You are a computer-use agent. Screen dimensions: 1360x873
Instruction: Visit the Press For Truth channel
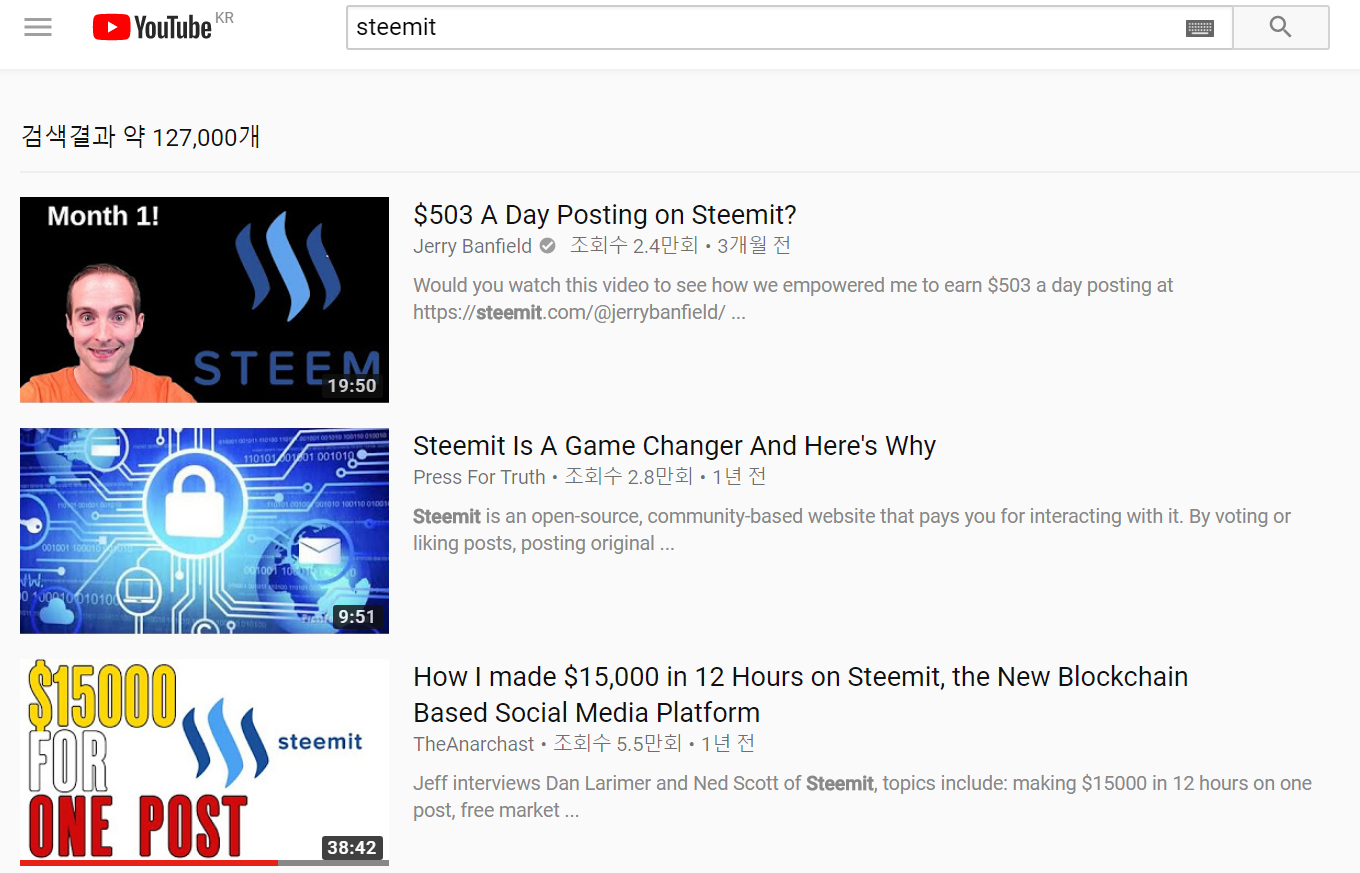pyautogui.click(x=479, y=477)
